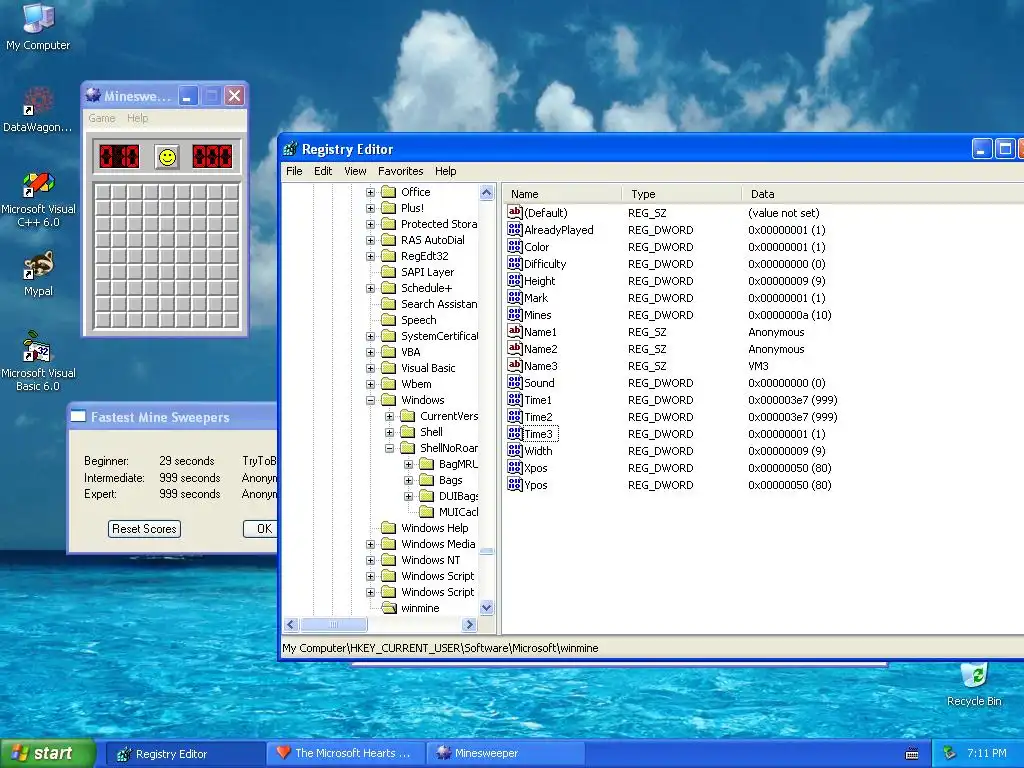Click the network tray icon beside clock
This screenshot has height=768, width=1024.
(x=950, y=753)
